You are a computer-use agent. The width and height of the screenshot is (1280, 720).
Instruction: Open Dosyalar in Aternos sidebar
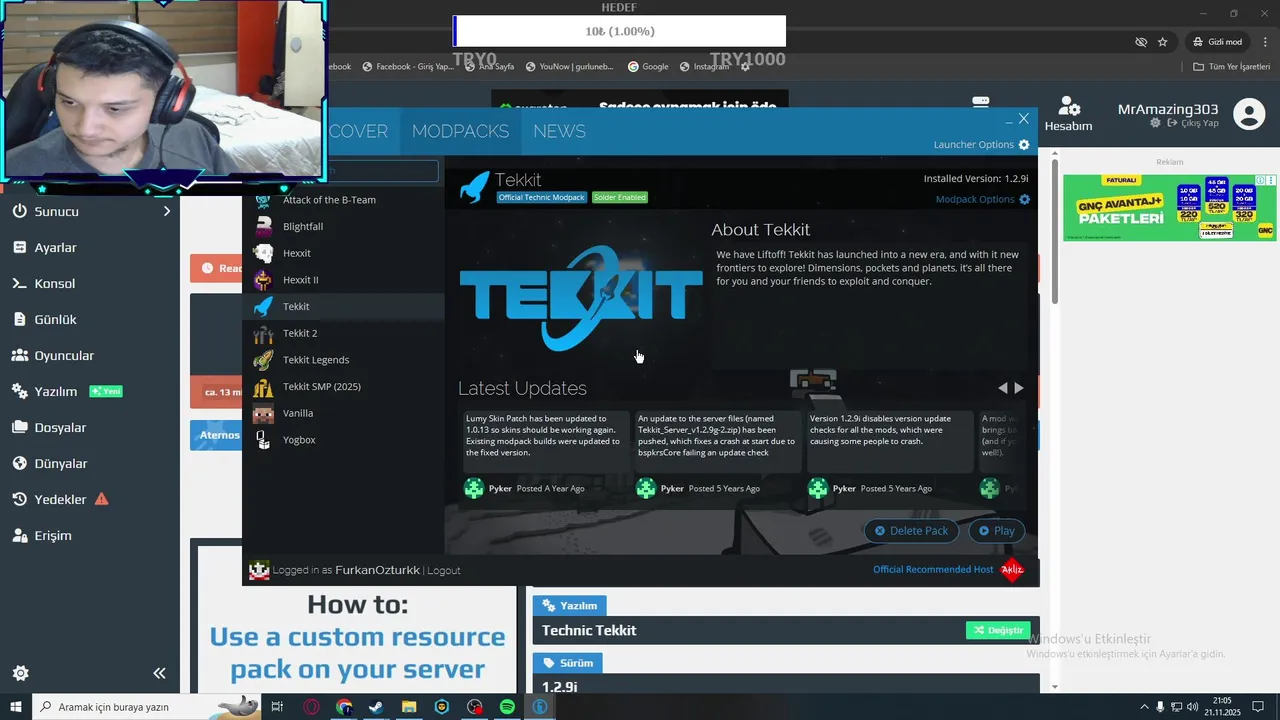(x=60, y=427)
